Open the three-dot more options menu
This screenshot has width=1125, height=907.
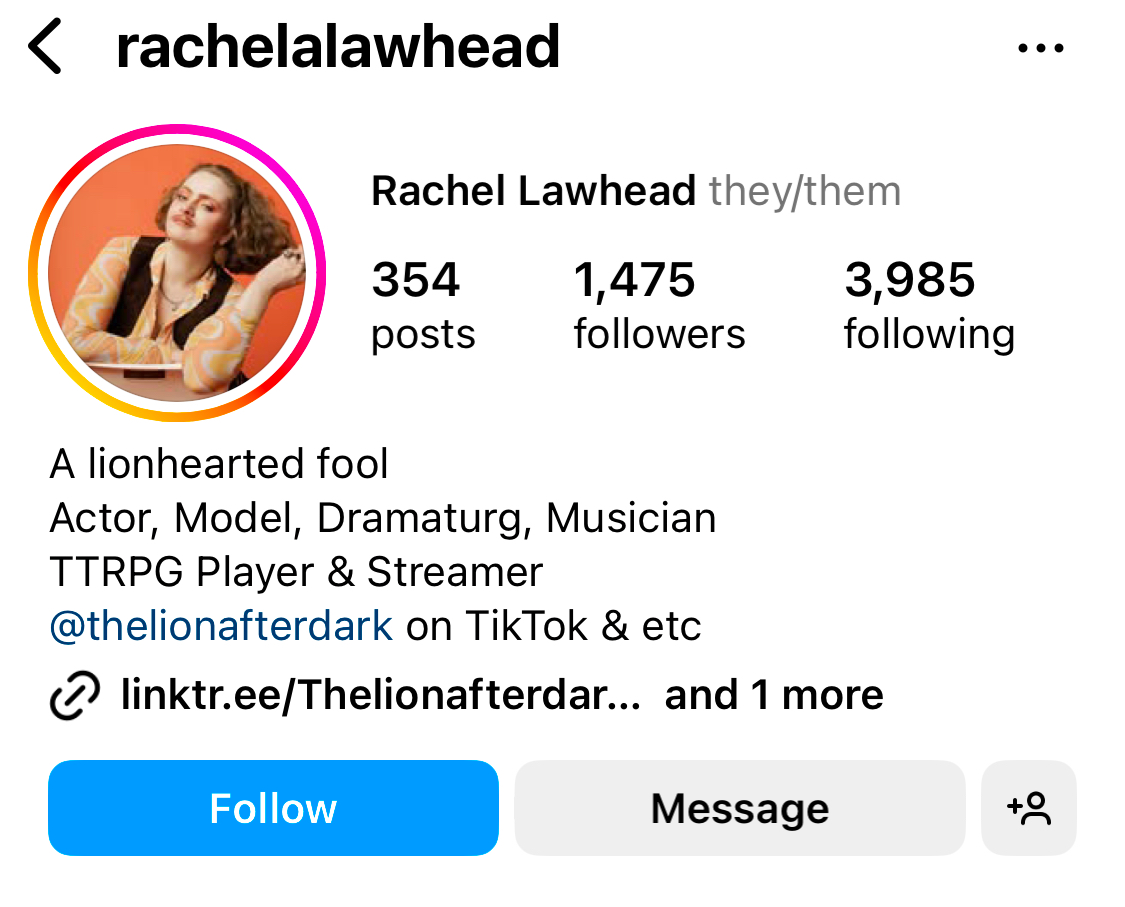1040,48
